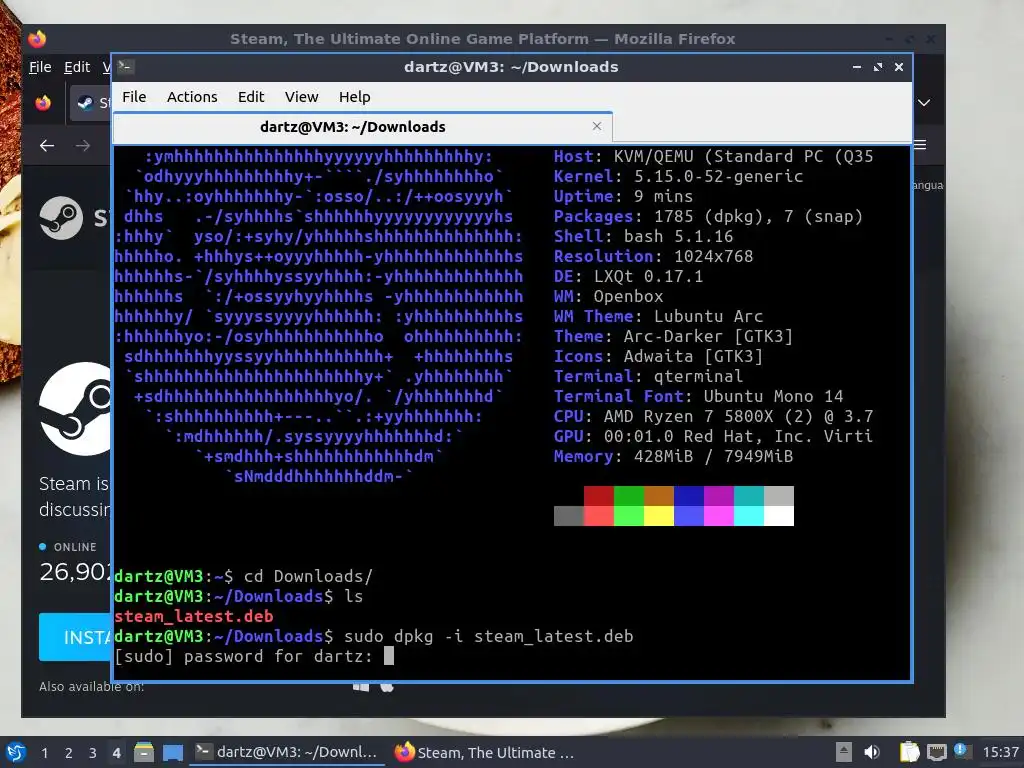Screen dimensions: 1024x768
Task: Click the magenta color block in neofetch
Action: click(x=718, y=516)
